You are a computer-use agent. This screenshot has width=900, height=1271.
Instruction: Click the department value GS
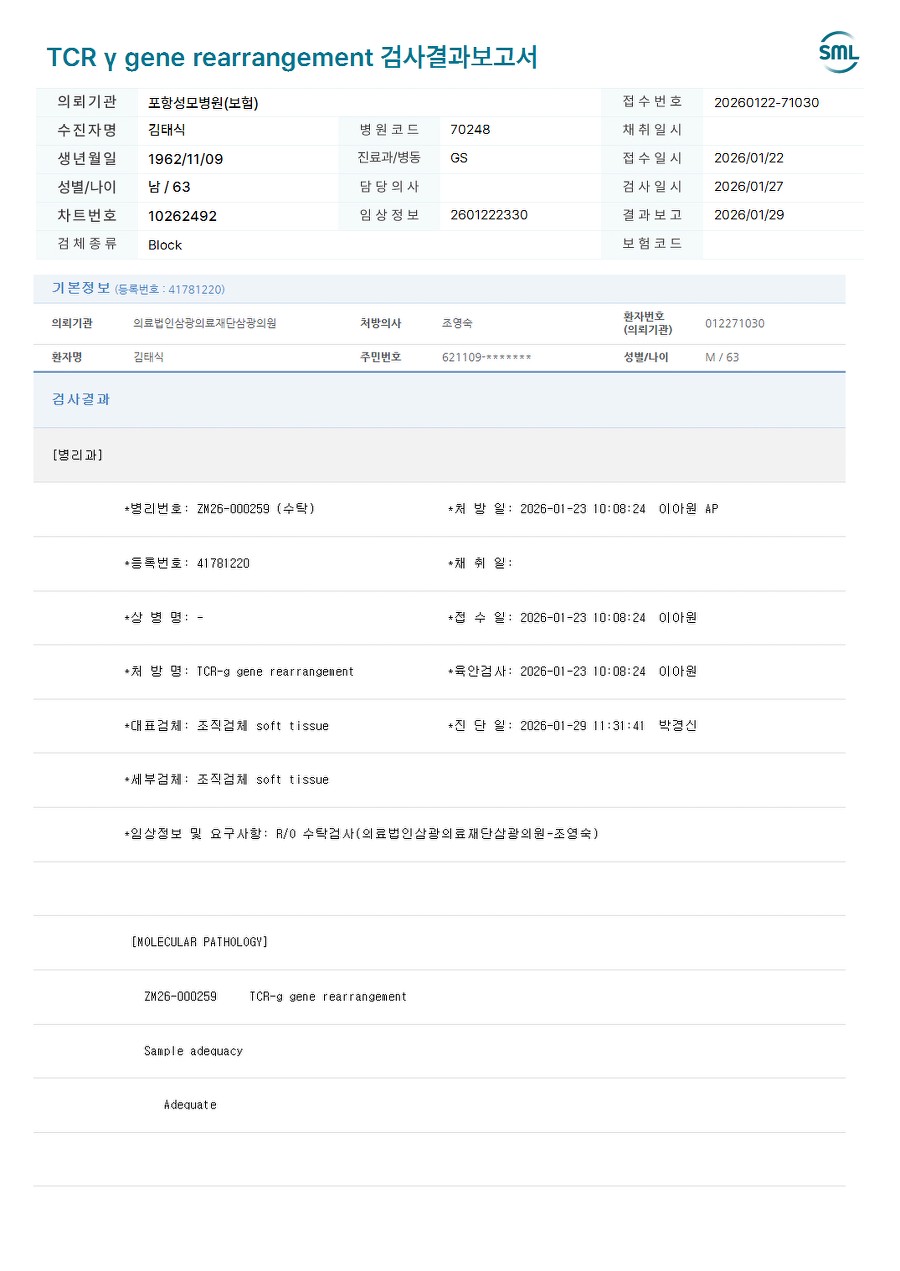tap(459, 158)
